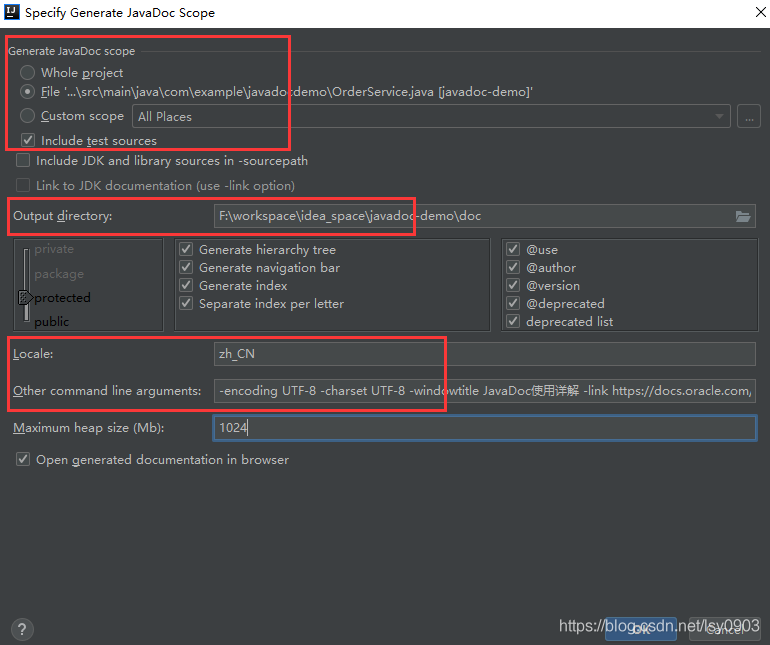Click the Other command line arguments field
Viewport: 770px width, 645px height.
(485, 391)
